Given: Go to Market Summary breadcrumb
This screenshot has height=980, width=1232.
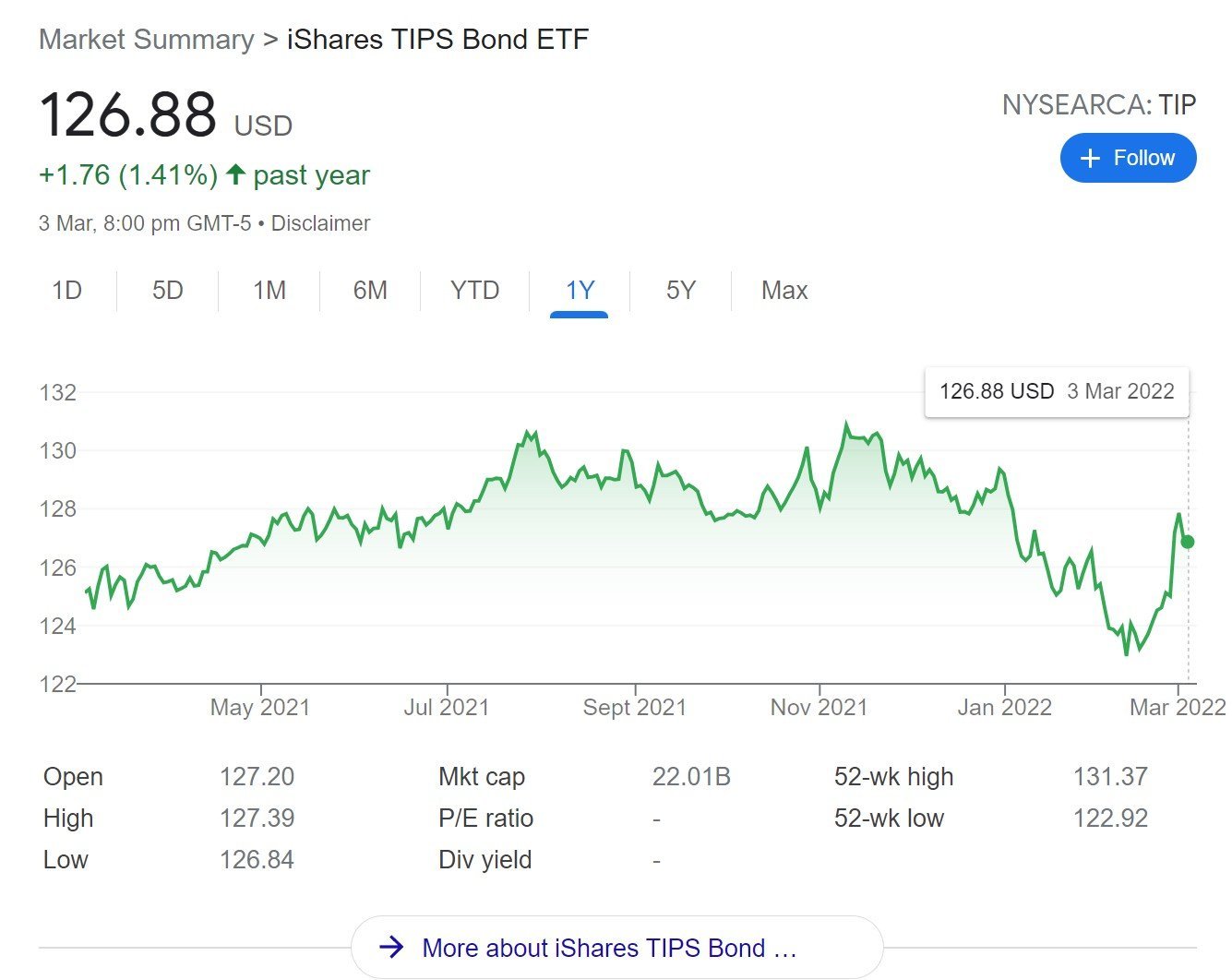Looking at the screenshot, I should (x=146, y=40).
